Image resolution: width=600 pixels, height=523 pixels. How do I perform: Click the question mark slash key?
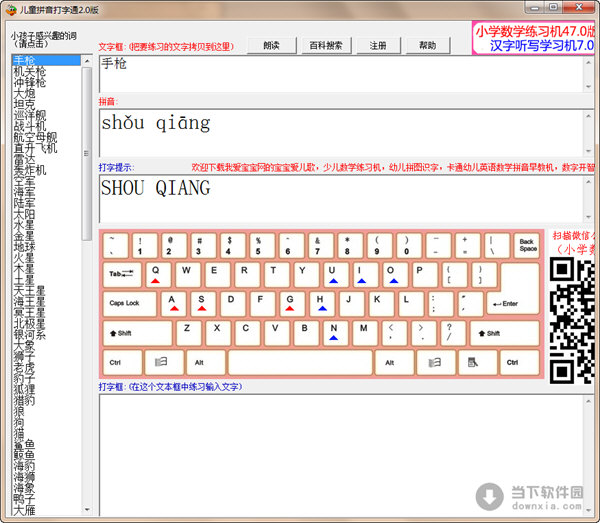[453, 333]
